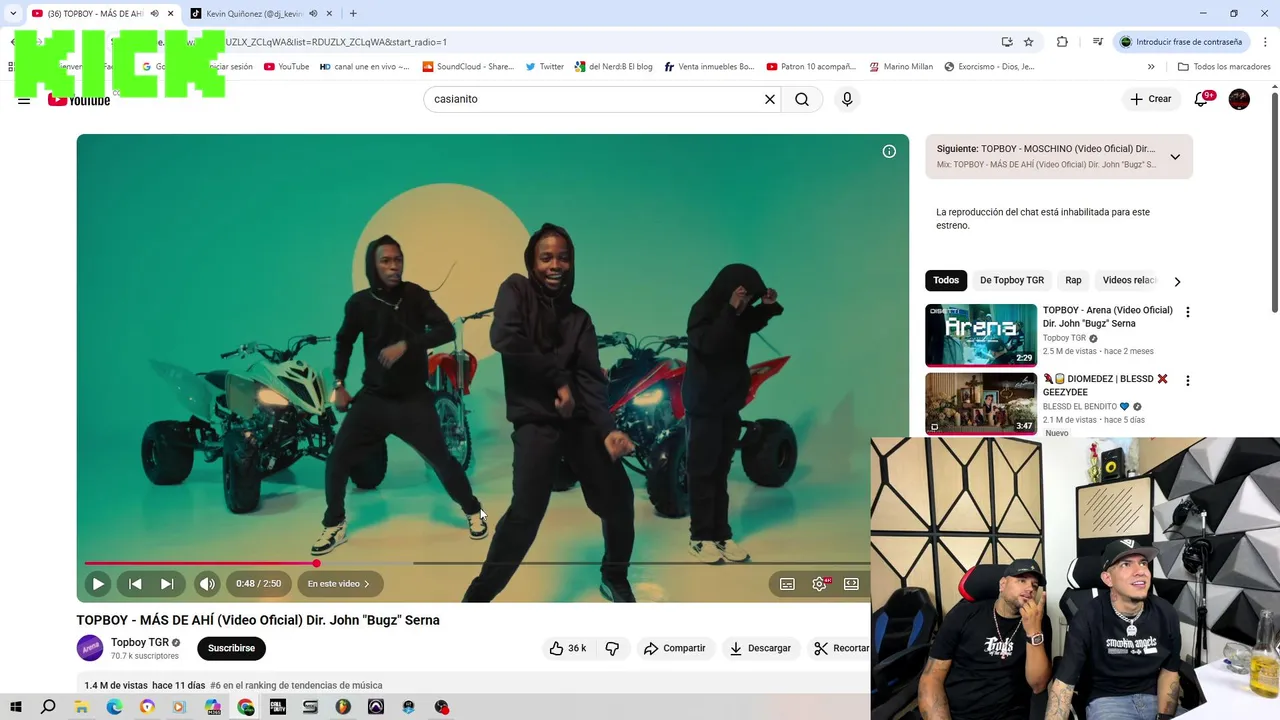1280x720 pixels.
Task: Open Call of Duty from the taskbar
Action: (x=278, y=707)
